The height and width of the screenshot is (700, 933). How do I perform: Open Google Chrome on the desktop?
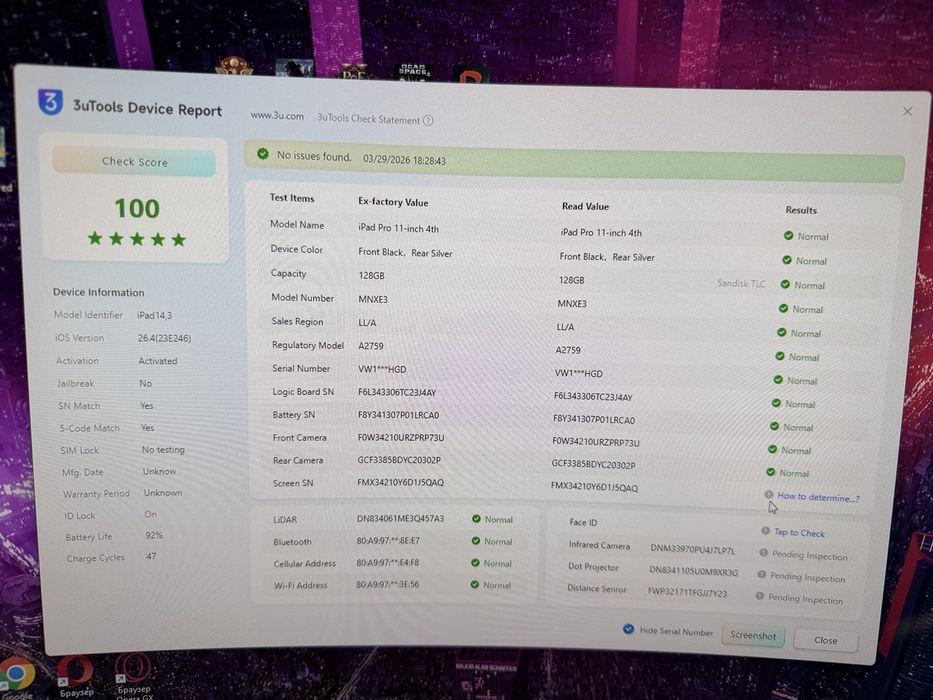click(17, 677)
